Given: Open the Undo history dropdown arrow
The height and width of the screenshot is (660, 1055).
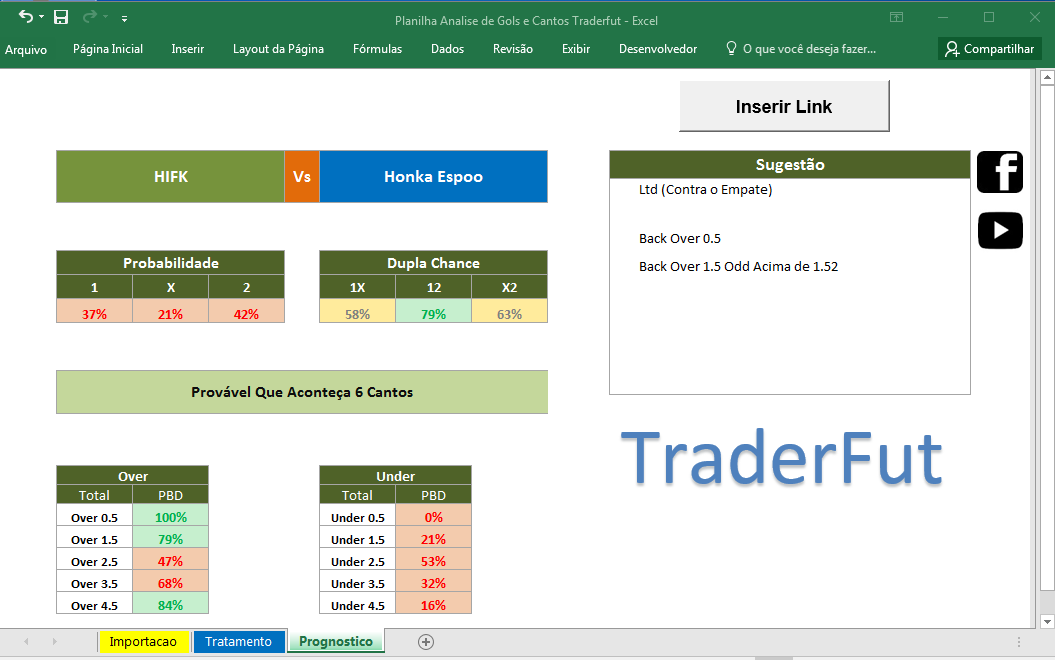Looking at the screenshot, I should click(x=42, y=17).
